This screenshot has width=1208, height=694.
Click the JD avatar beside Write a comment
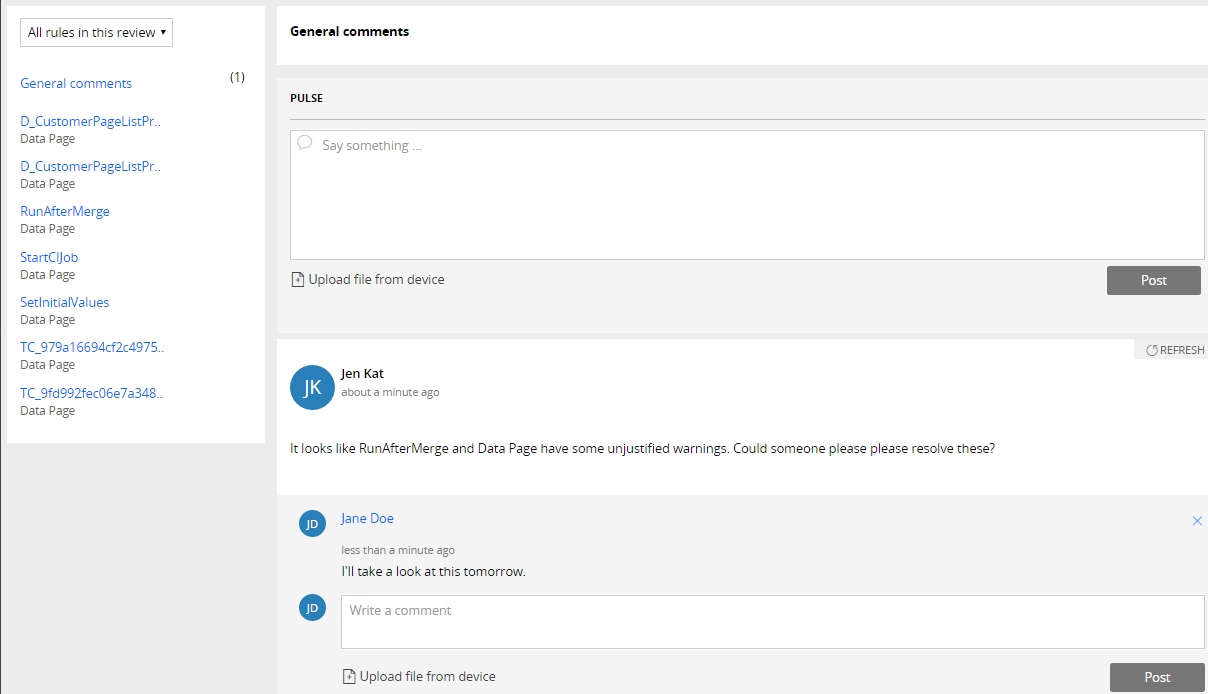click(313, 607)
